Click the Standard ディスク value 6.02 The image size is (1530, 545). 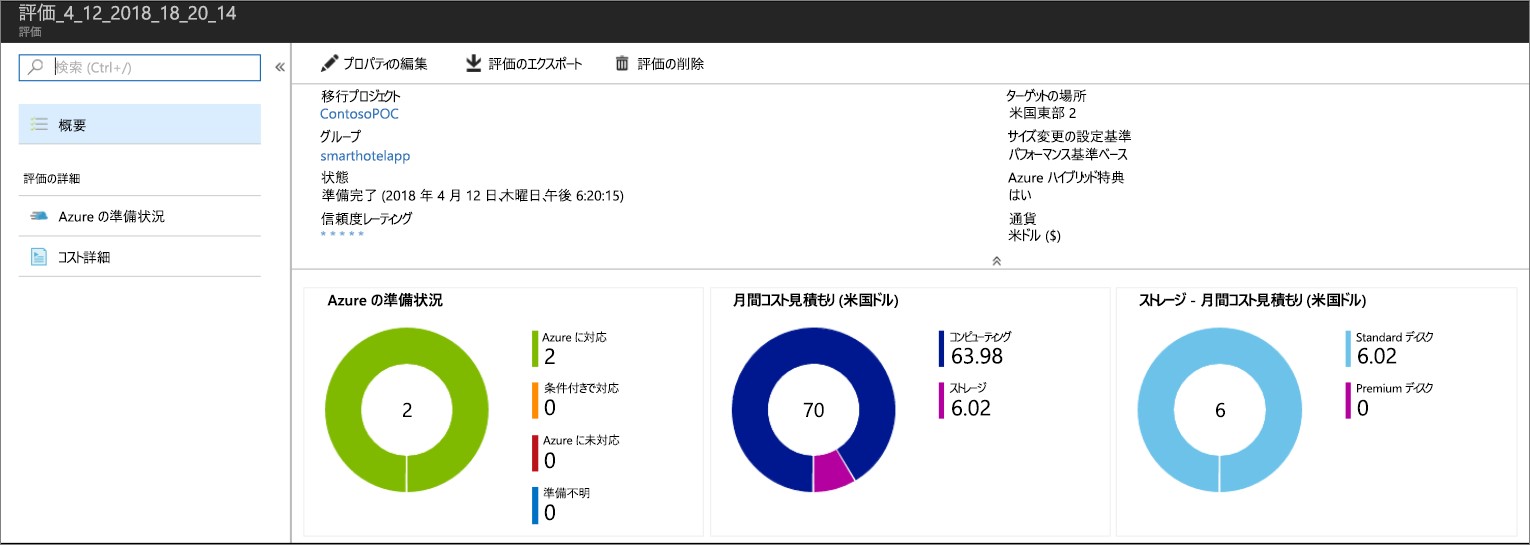click(x=1377, y=356)
